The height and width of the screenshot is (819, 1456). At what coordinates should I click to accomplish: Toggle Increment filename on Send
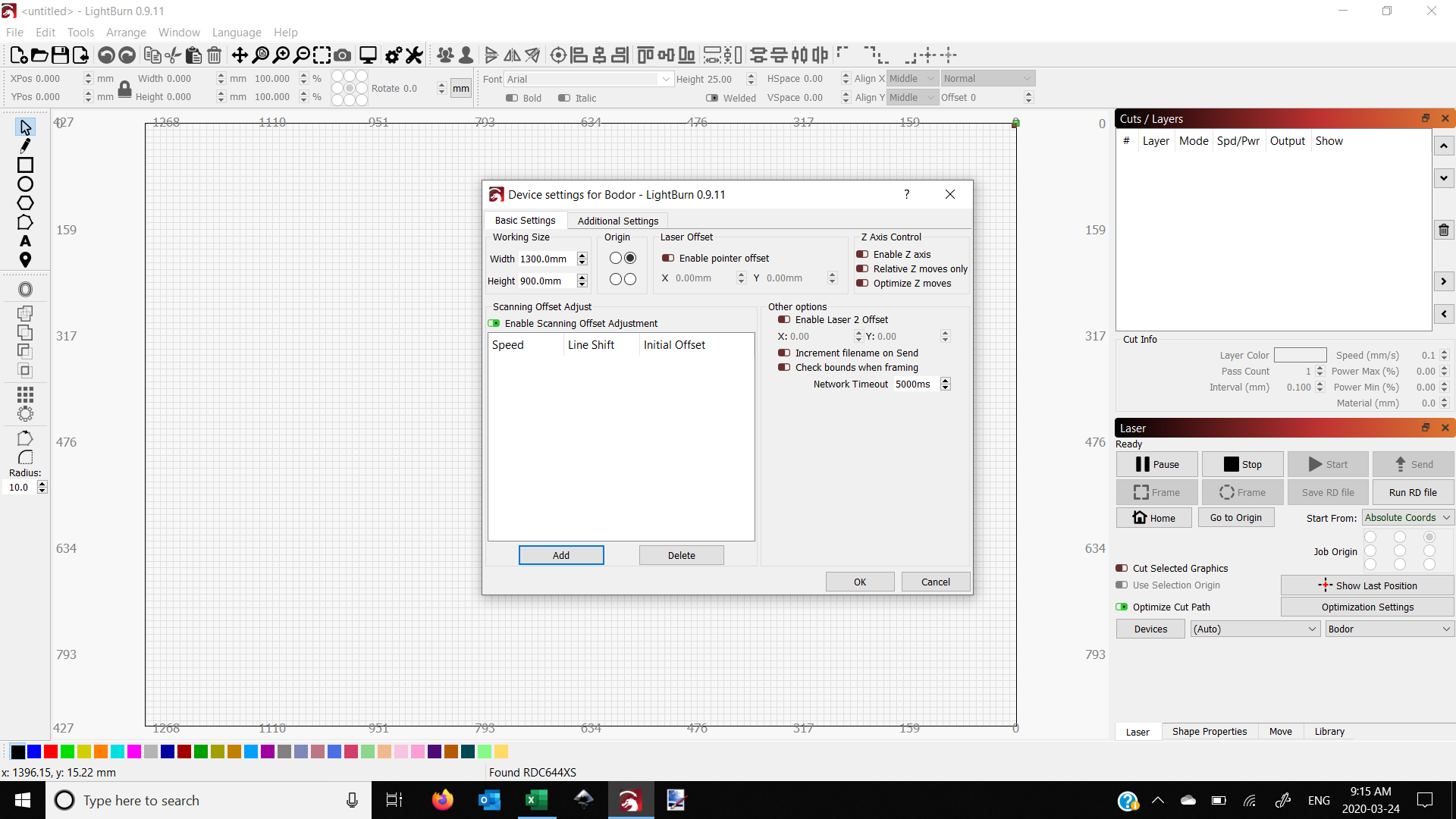coord(785,353)
